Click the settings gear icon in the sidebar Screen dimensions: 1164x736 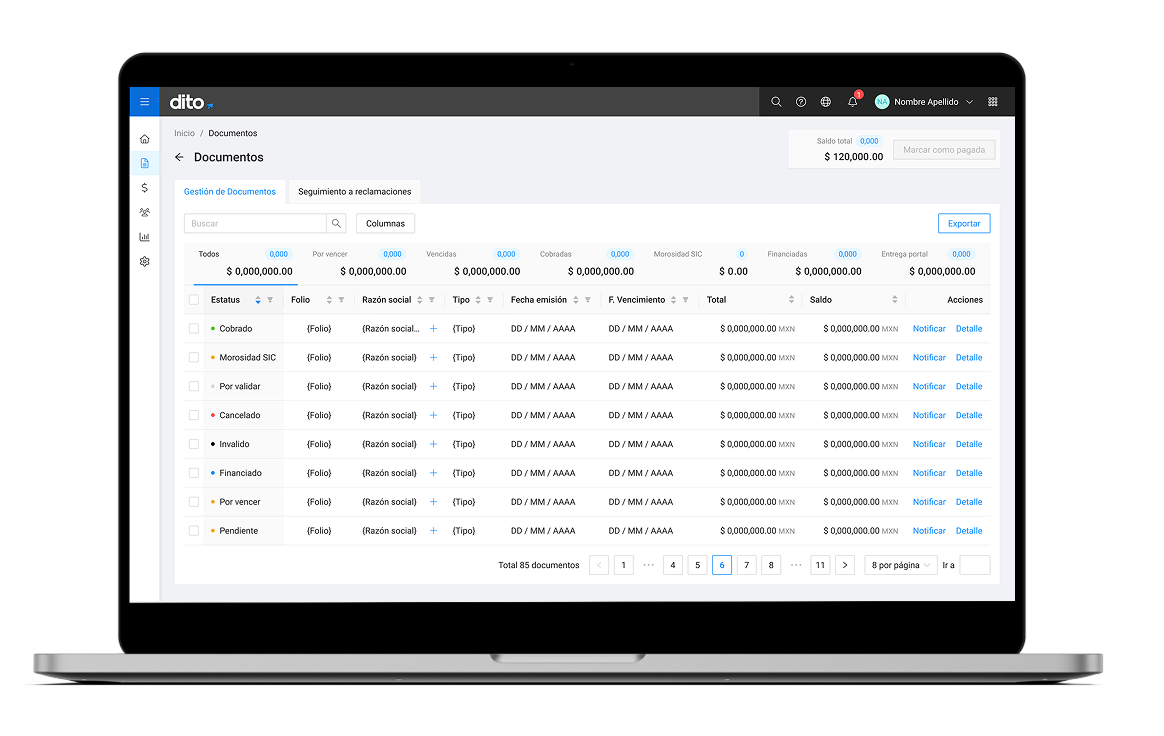tap(144, 262)
